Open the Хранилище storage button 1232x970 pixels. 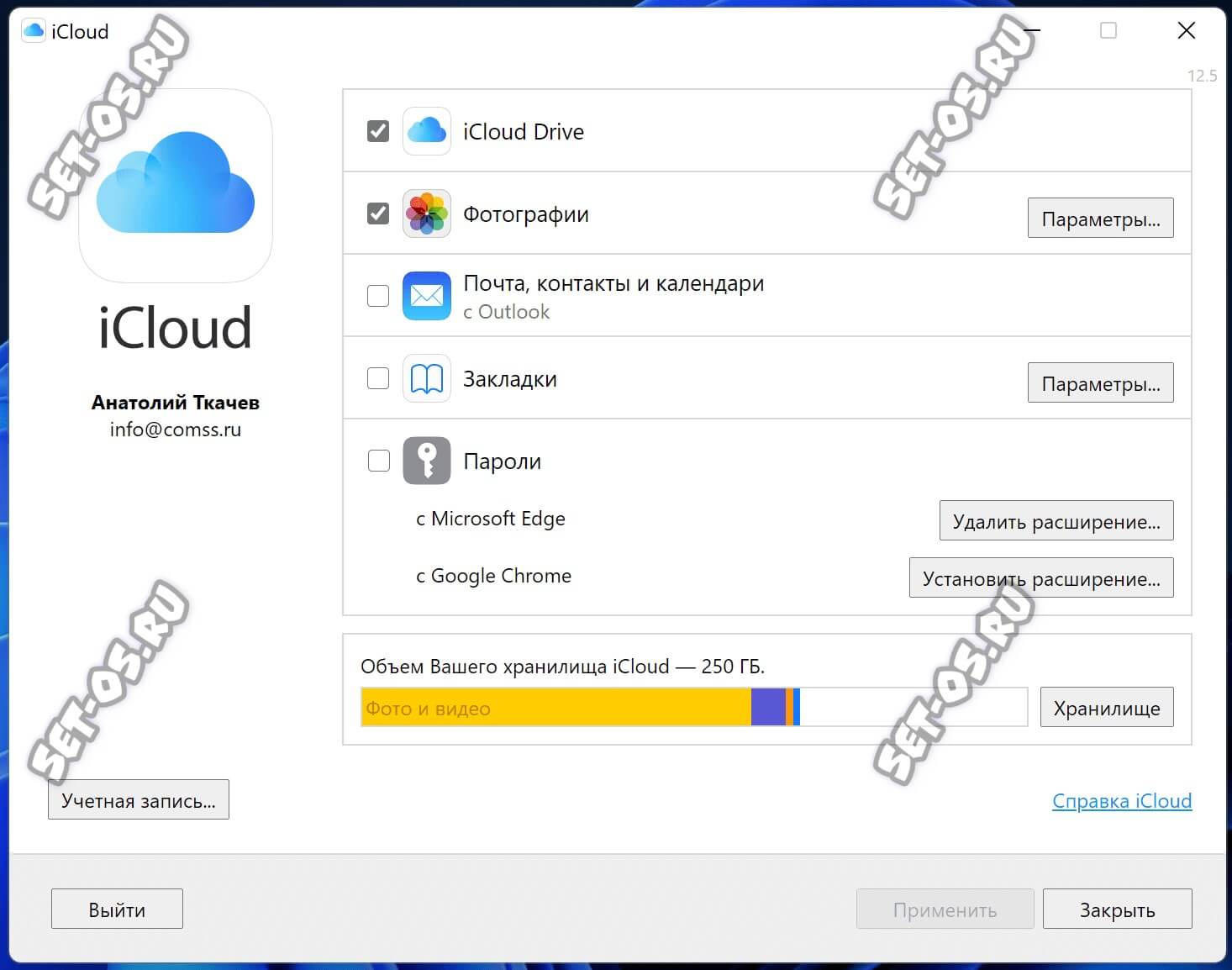(x=1107, y=708)
